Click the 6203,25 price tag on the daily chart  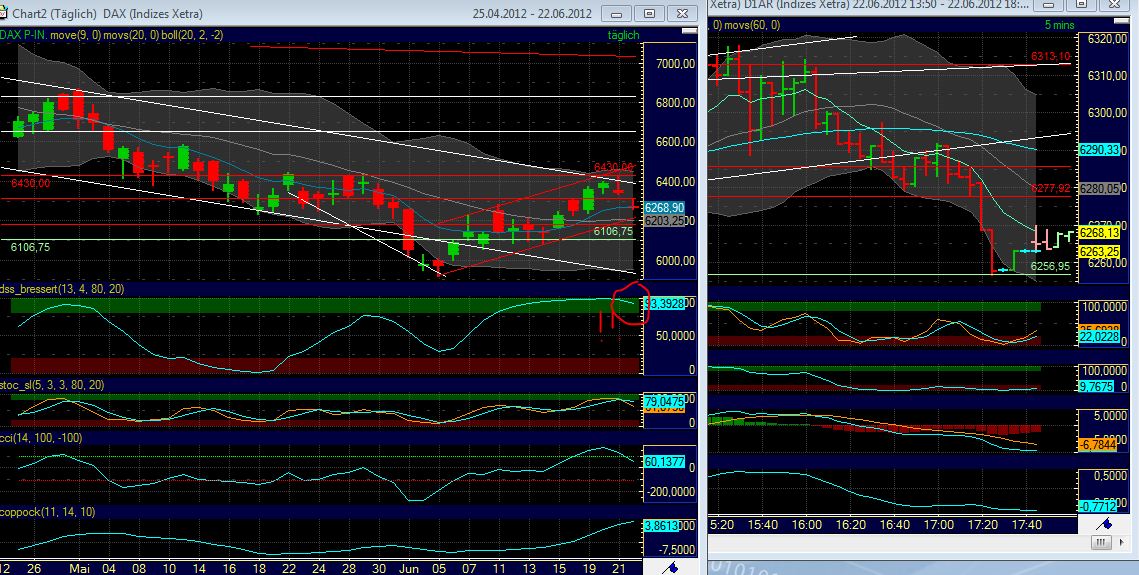click(664, 220)
